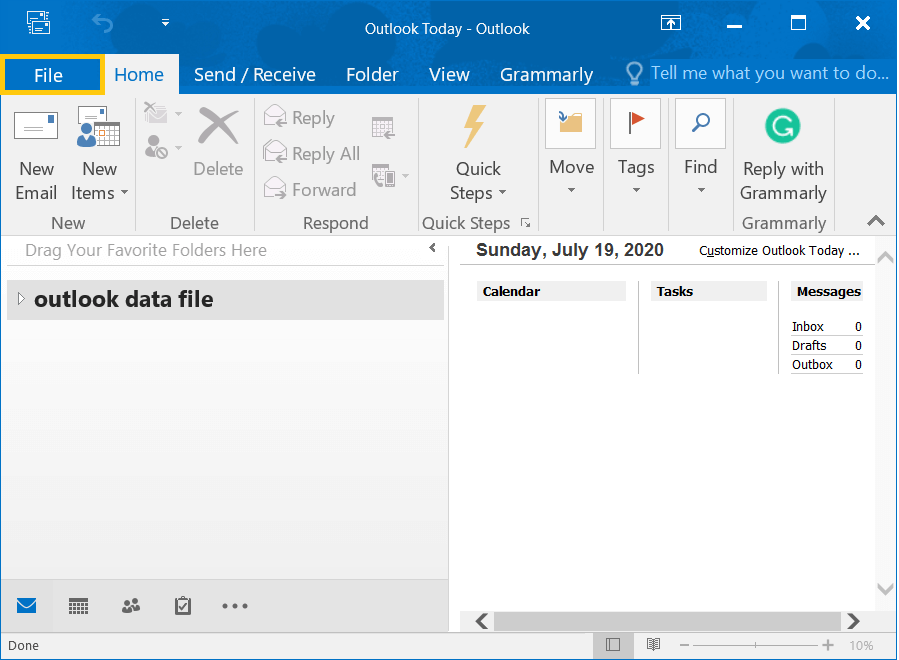Screen dimensions: 899x660
Task: Open Customize Quick Access Toolbar dropdown
Action: (165, 23)
